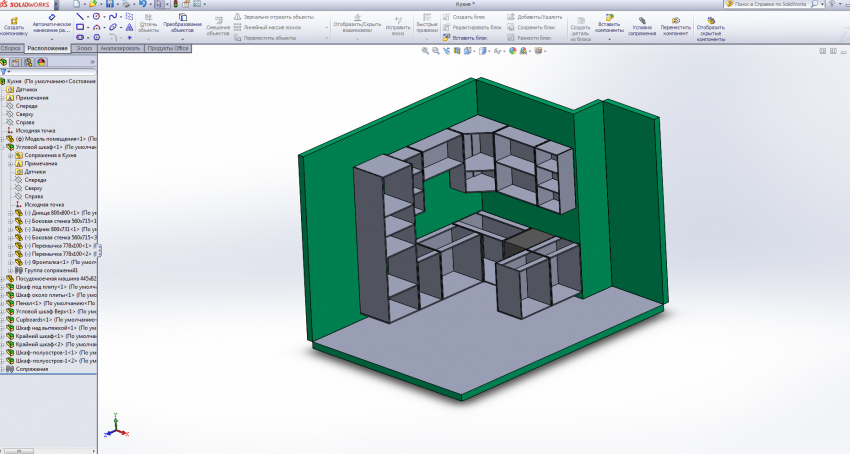Screen dimensions: 850x454
Task: Expand the Задник 800x731<1> tree node
Action: pos(10,229)
